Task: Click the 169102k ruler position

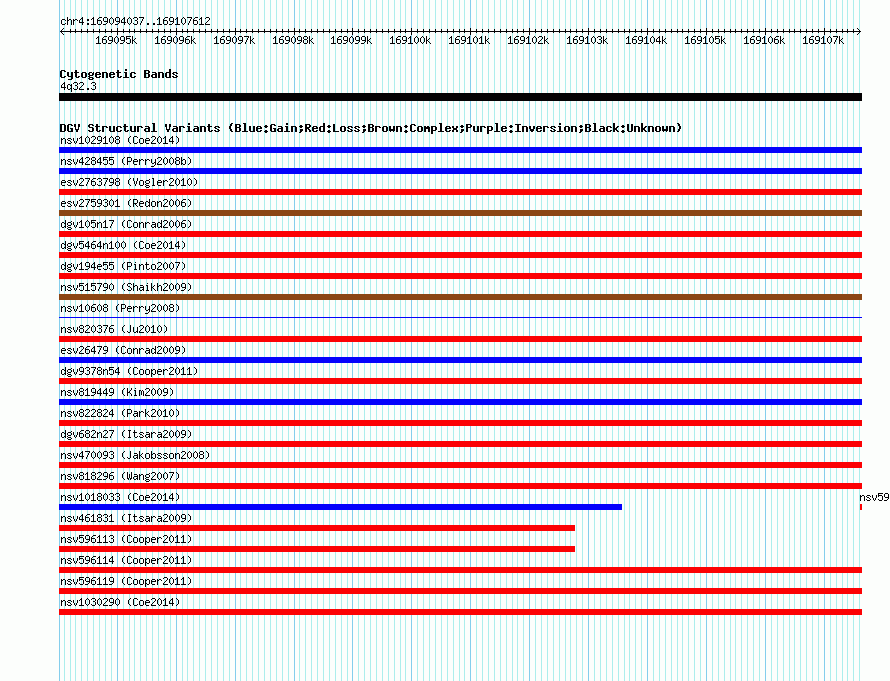Action: point(528,40)
